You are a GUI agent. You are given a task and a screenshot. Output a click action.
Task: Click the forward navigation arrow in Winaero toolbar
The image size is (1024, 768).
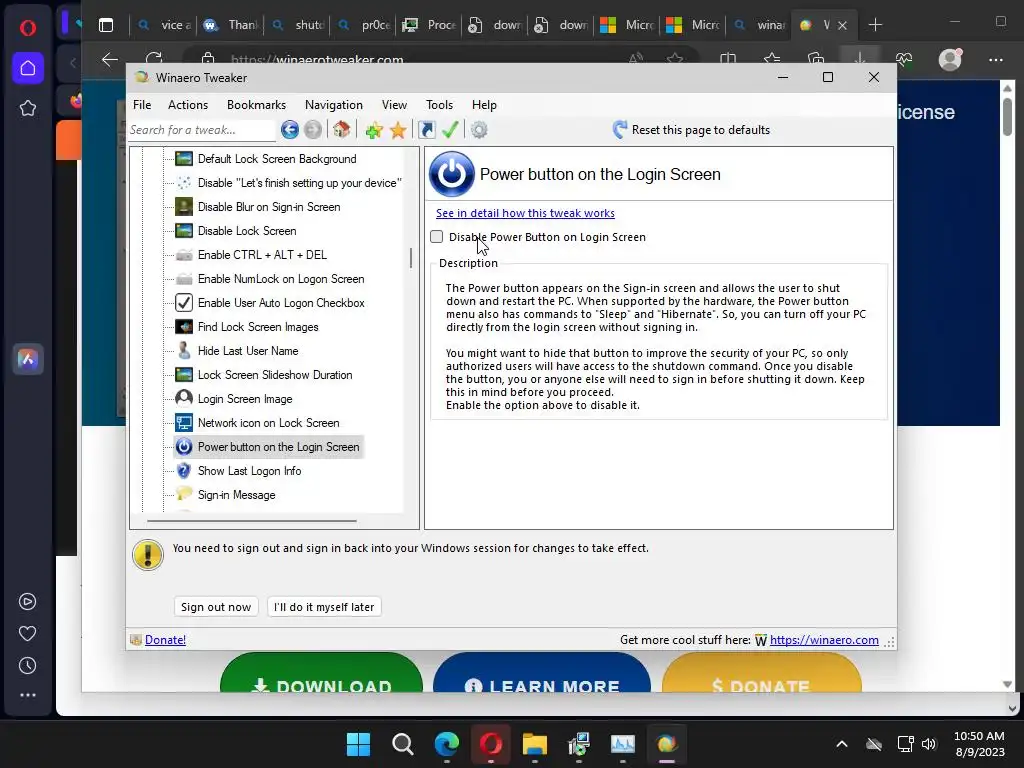313,130
